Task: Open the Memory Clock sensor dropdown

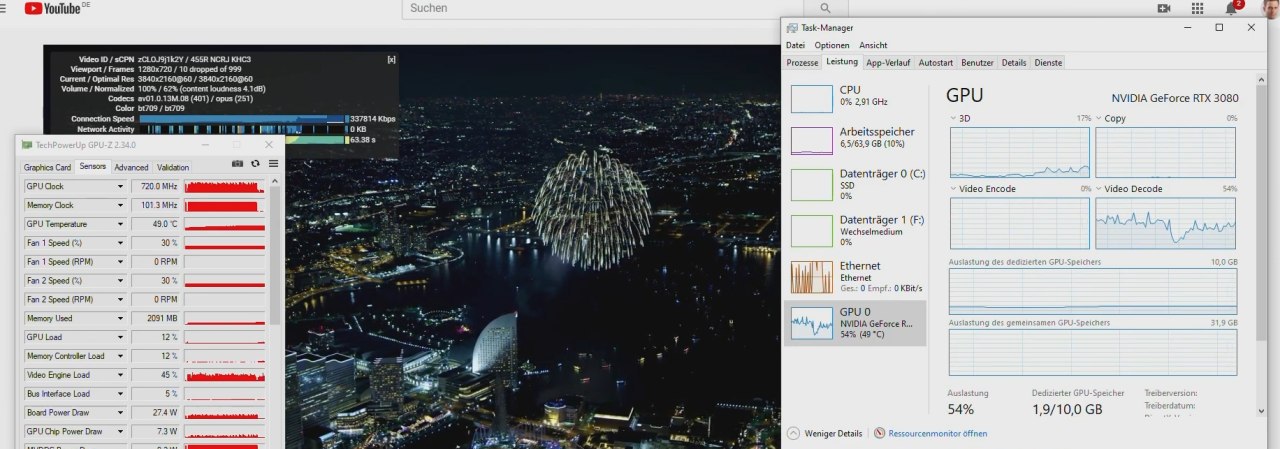Action: pos(120,205)
